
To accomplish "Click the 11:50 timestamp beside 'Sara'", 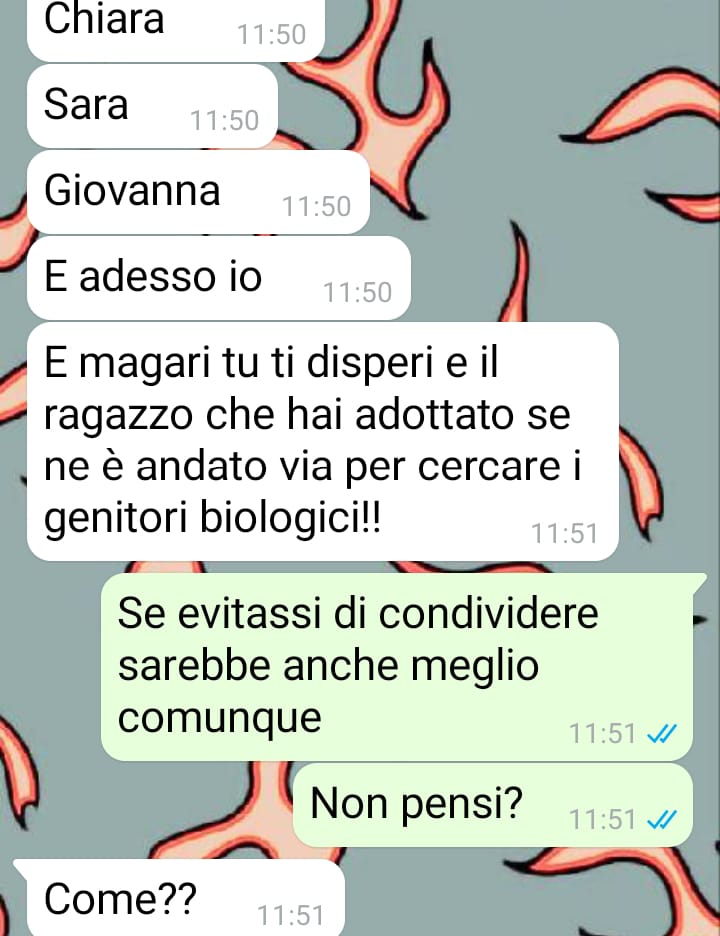I will [224, 121].
